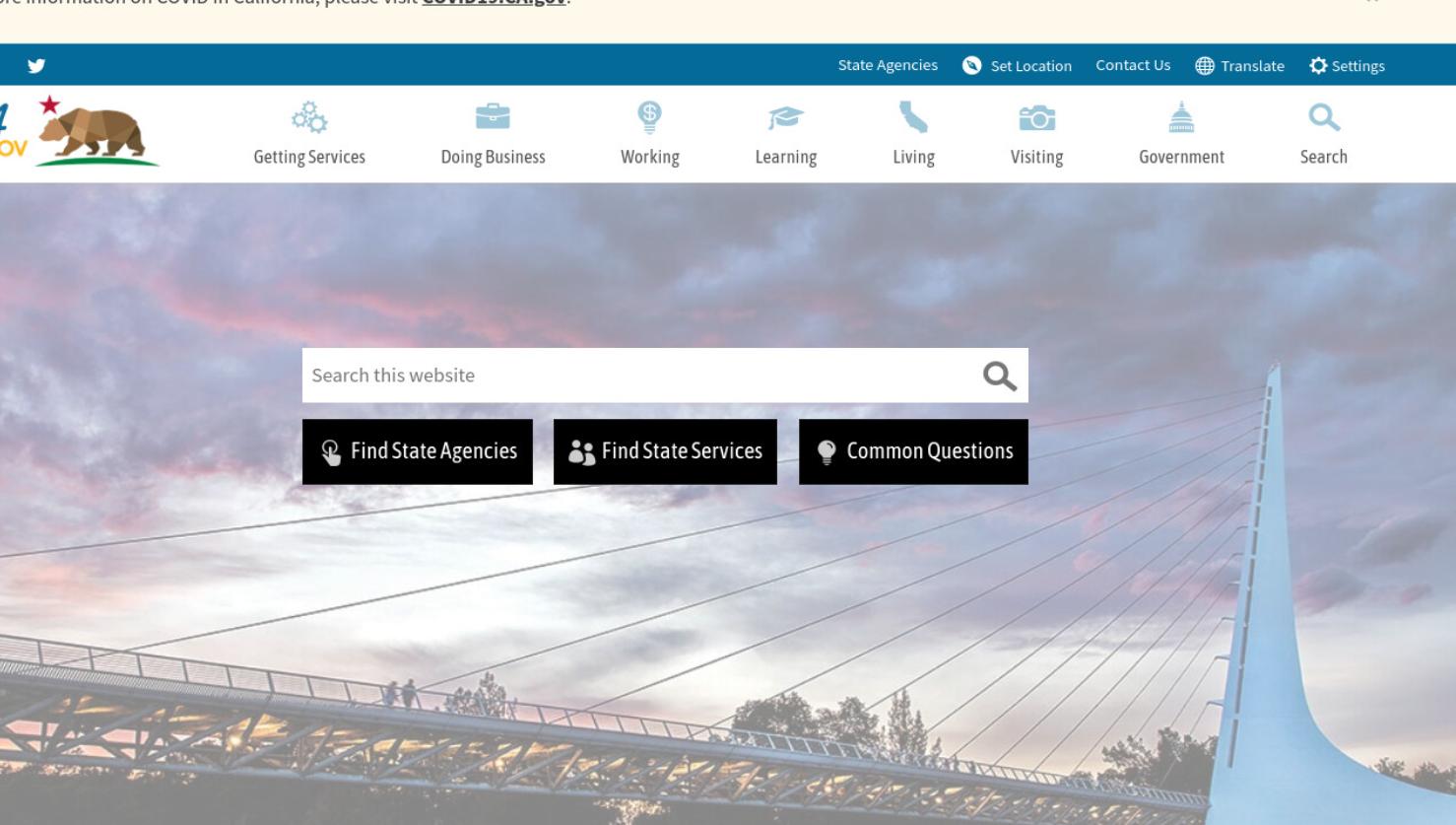
Task: Click the Getting Services gears icon
Action: click(x=309, y=117)
